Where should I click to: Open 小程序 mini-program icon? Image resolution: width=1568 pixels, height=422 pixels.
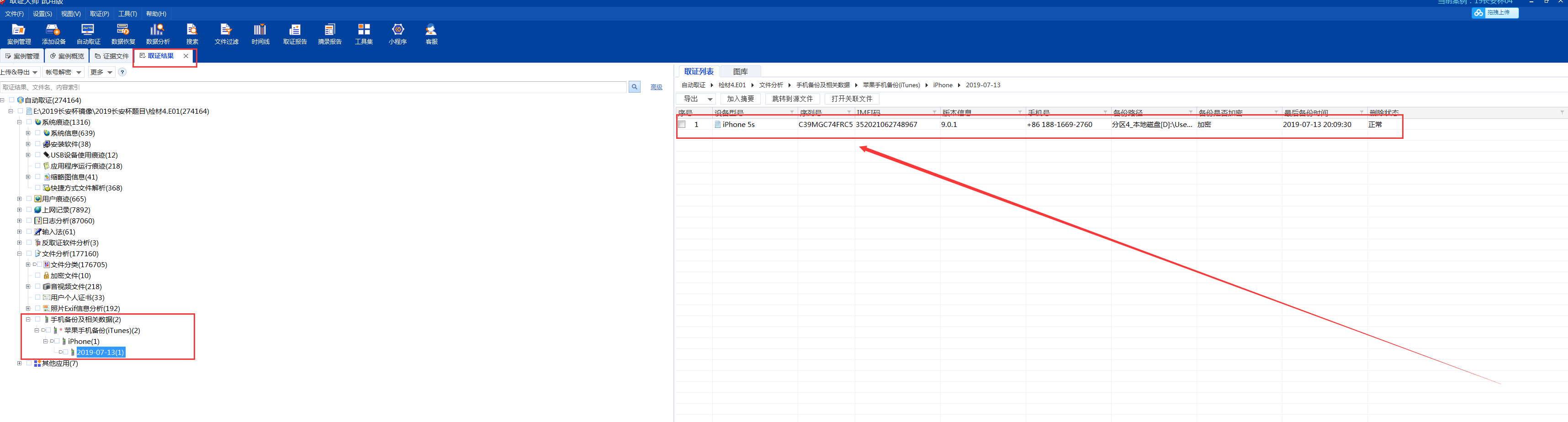click(x=397, y=34)
